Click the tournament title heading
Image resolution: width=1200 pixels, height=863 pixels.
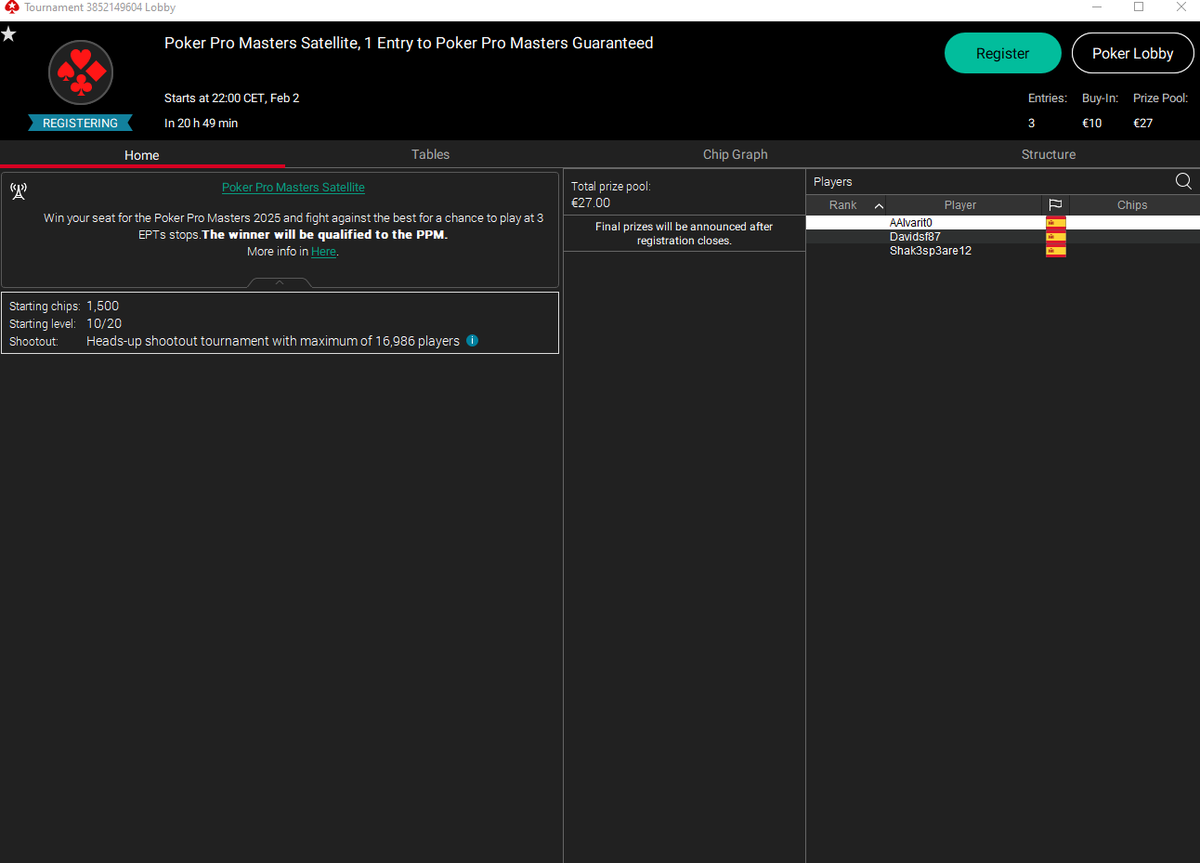point(409,43)
